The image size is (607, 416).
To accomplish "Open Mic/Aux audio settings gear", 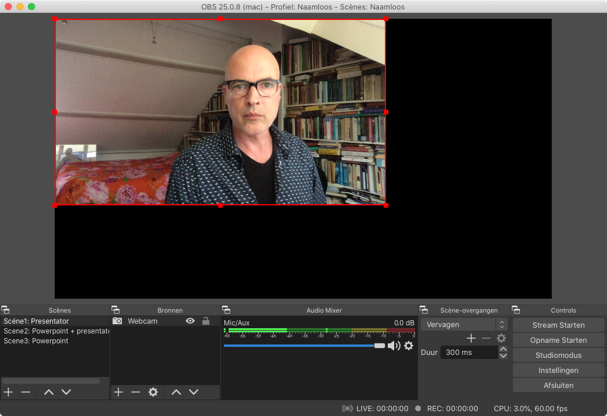I will pos(409,346).
